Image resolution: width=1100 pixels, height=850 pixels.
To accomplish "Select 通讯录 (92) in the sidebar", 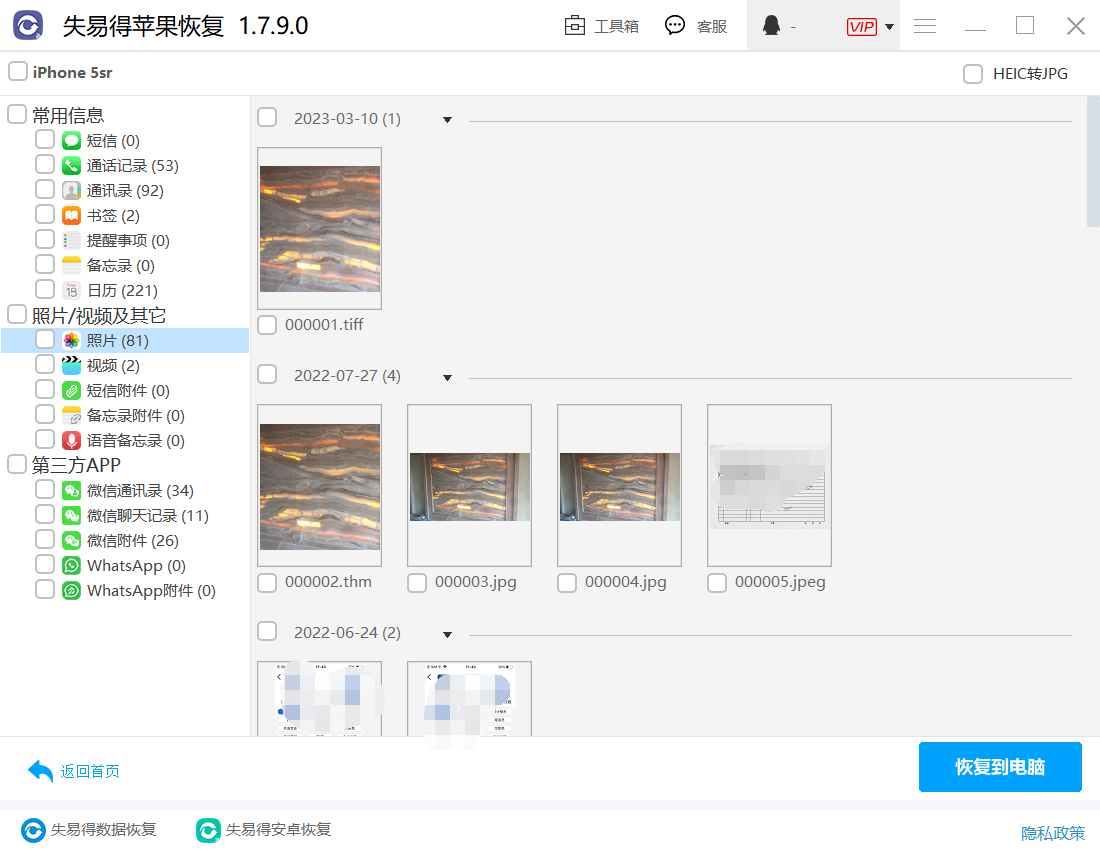I will coord(124,191).
